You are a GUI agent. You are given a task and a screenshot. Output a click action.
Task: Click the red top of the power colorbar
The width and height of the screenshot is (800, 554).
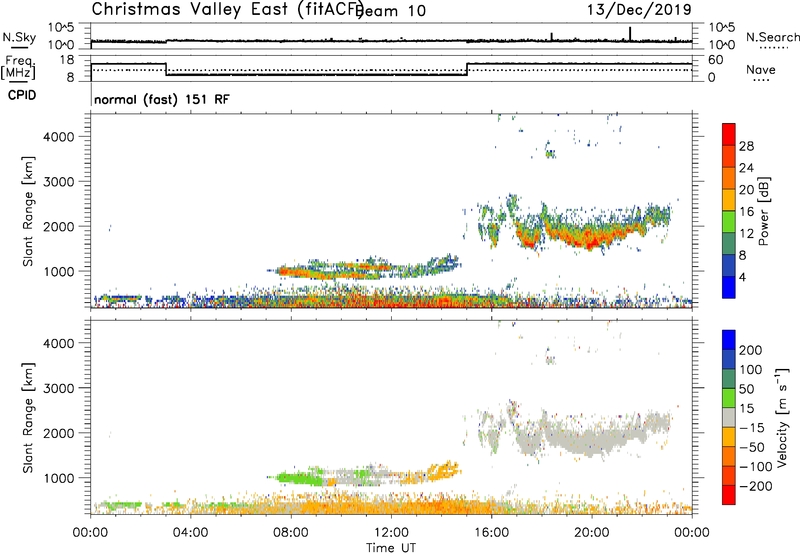(729, 134)
